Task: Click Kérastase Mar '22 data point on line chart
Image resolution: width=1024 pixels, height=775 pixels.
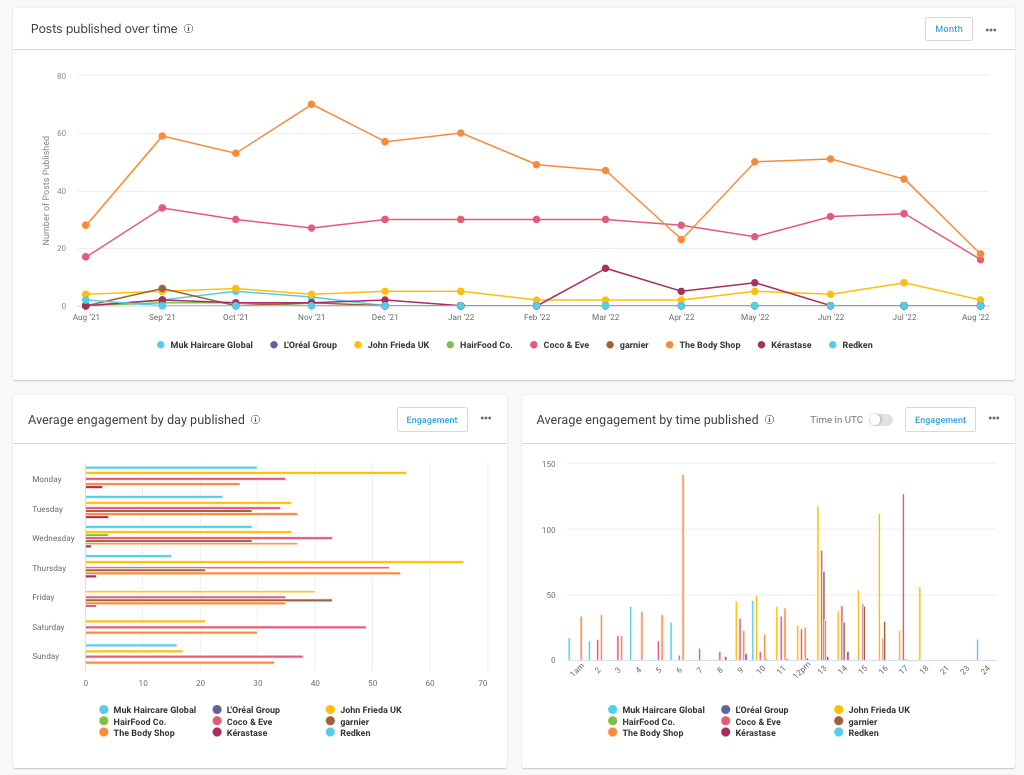Action: (605, 268)
